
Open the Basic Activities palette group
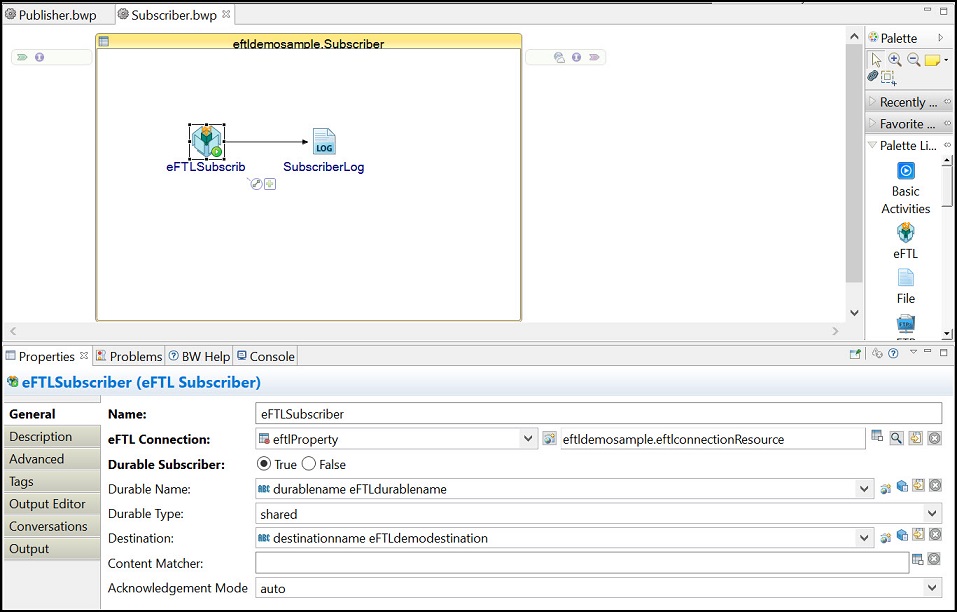coord(906,189)
